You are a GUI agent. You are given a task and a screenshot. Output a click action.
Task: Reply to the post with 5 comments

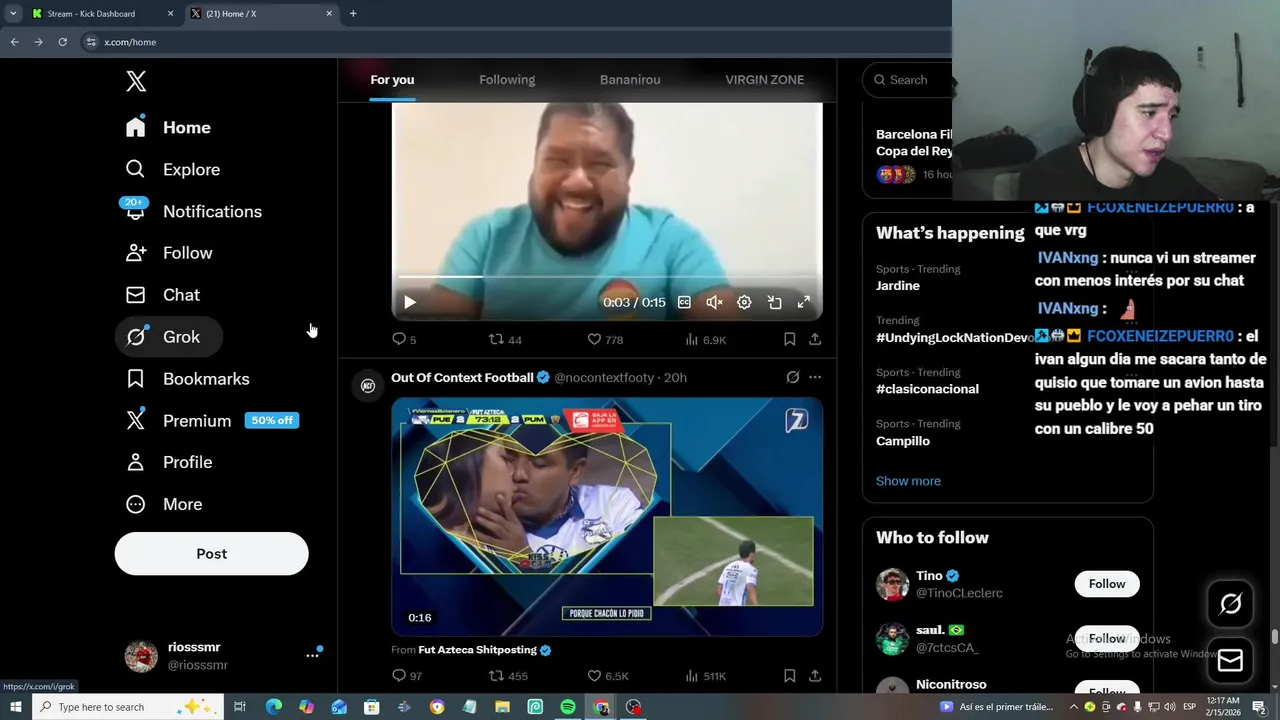(x=404, y=340)
